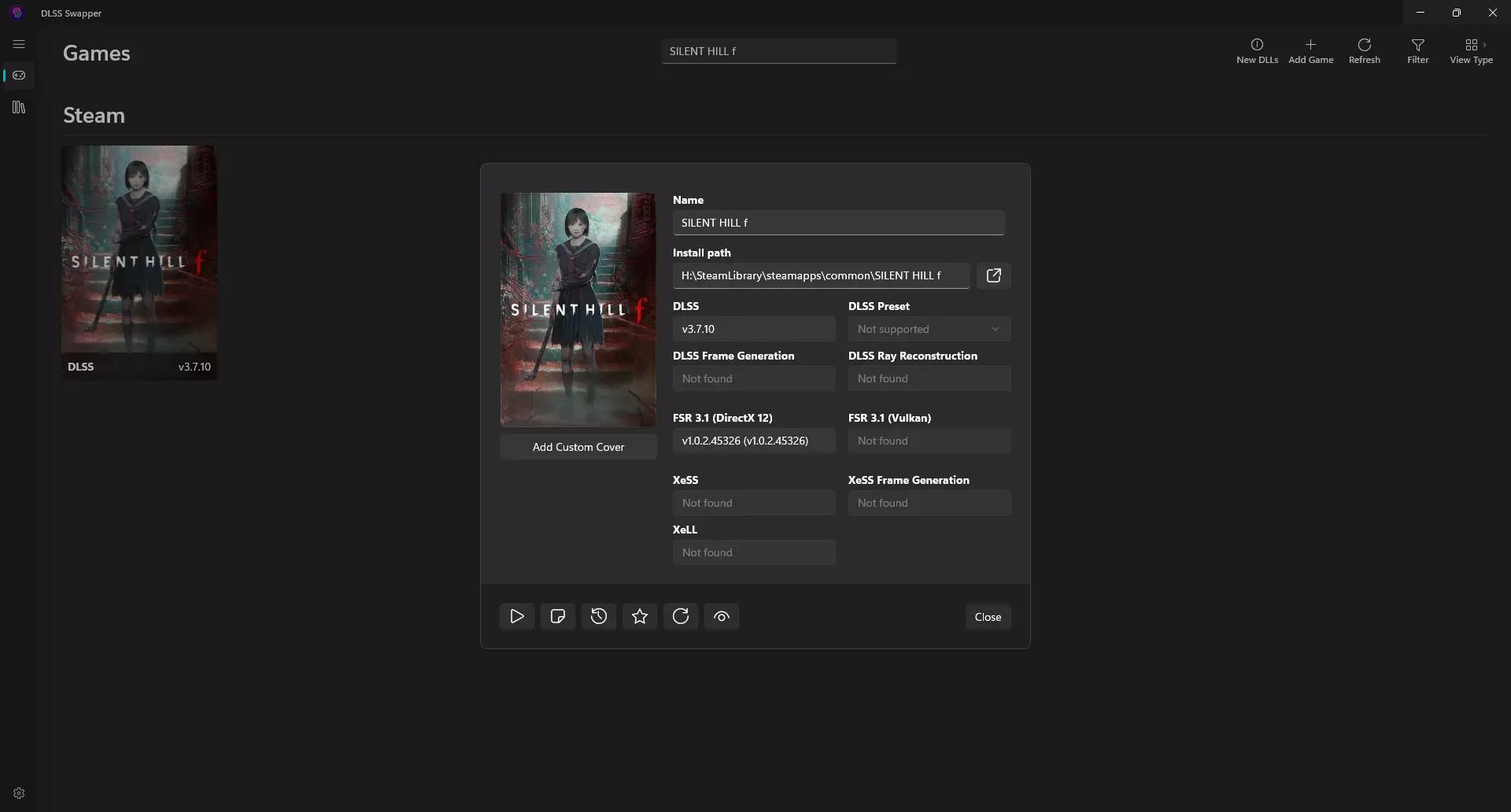The image size is (1511, 812).
Task: Click the dialog cover art image
Action: click(578, 310)
